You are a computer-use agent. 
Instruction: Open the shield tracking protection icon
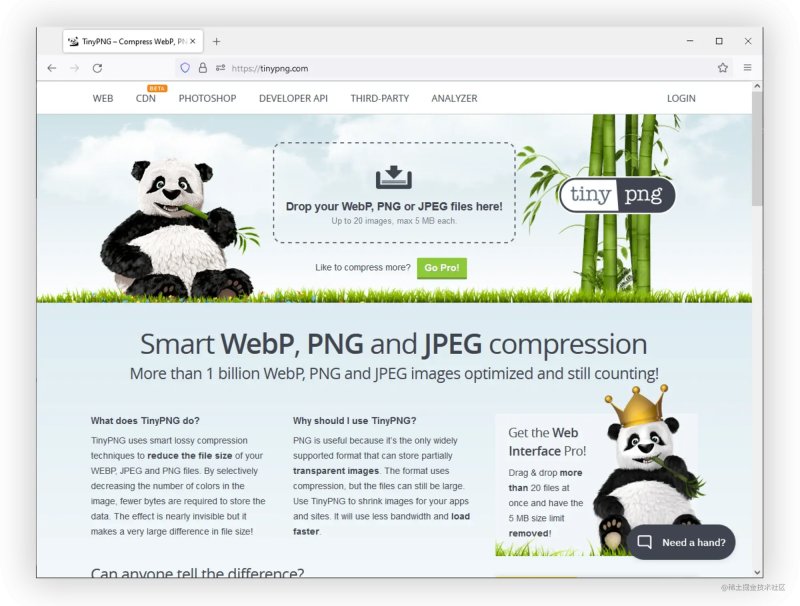click(x=185, y=68)
